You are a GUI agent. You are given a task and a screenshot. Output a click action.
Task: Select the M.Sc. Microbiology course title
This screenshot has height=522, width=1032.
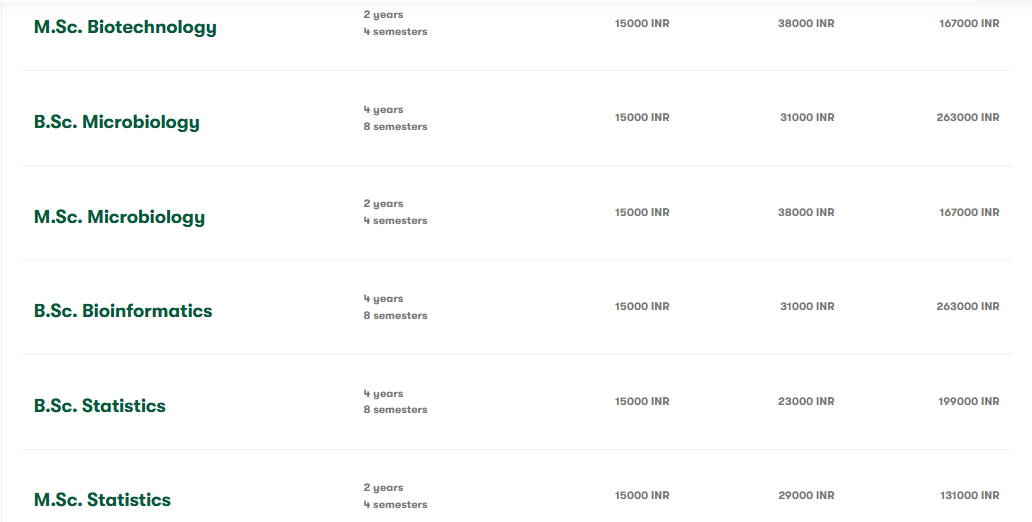point(119,217)
